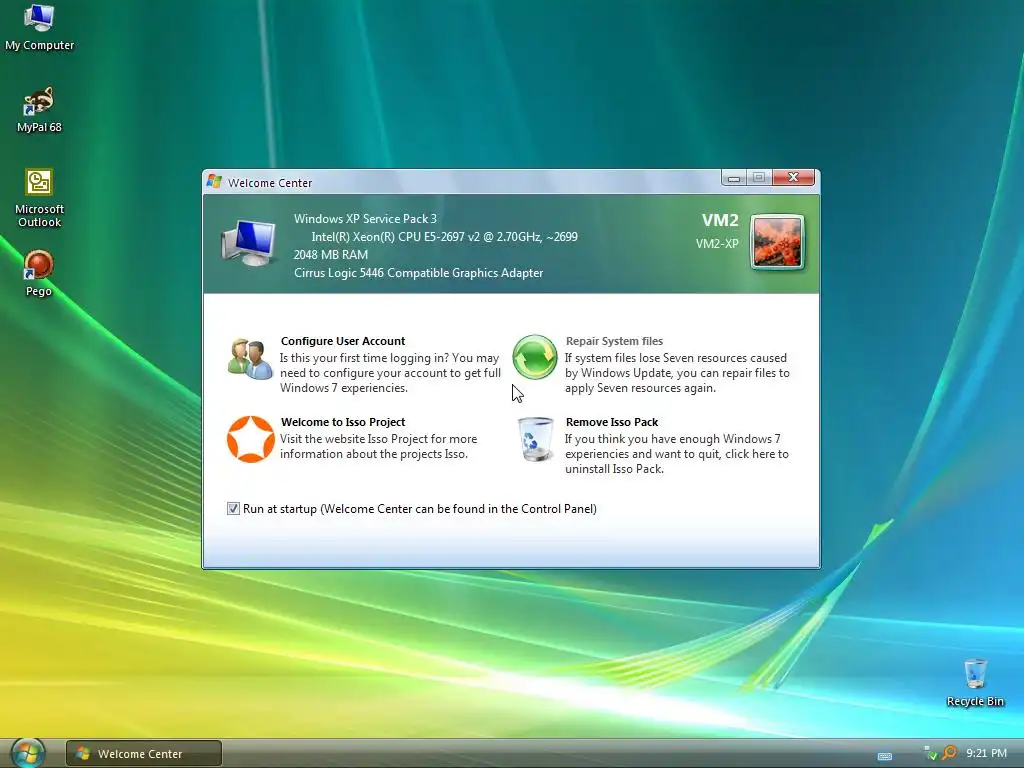Open Welcome to Isso Project link
The width and height of the screenshot is (1024, 768).
tap(343, 422)
